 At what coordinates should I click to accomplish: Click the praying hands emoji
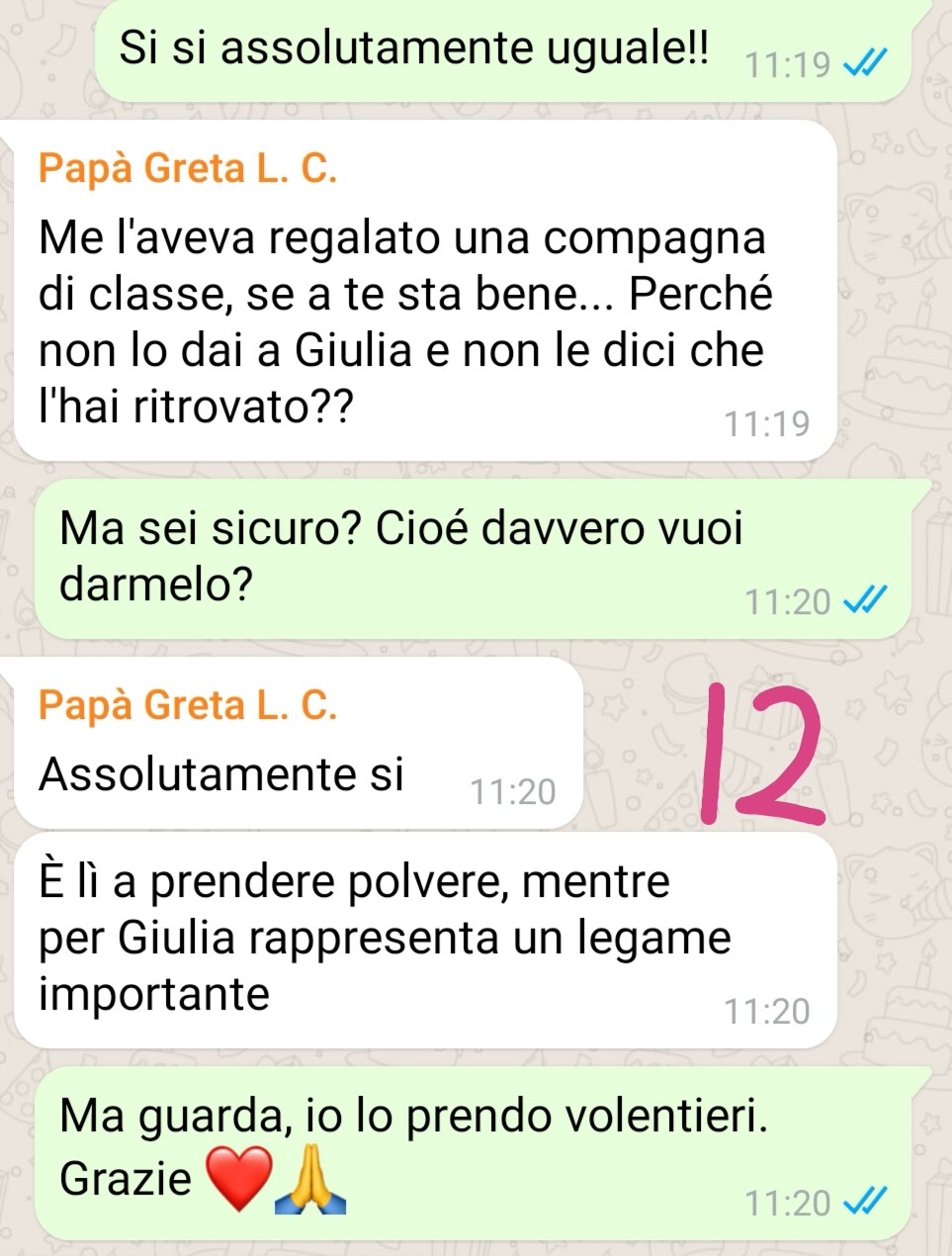[308, 1182]
